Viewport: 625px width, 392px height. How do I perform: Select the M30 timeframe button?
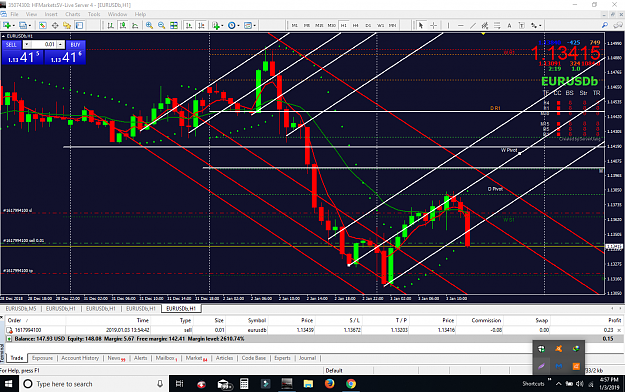[332, 26]
